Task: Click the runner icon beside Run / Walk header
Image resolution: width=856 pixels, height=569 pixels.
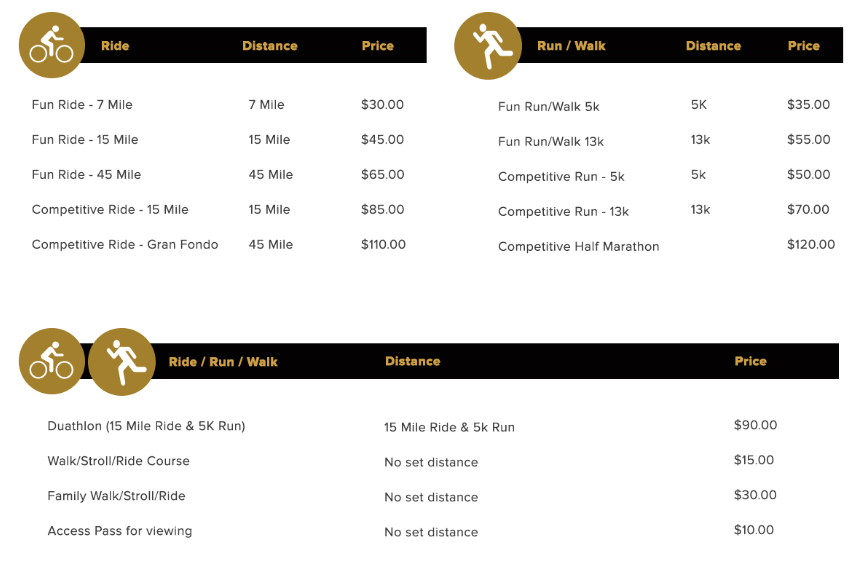Action: tap(488, 45)
